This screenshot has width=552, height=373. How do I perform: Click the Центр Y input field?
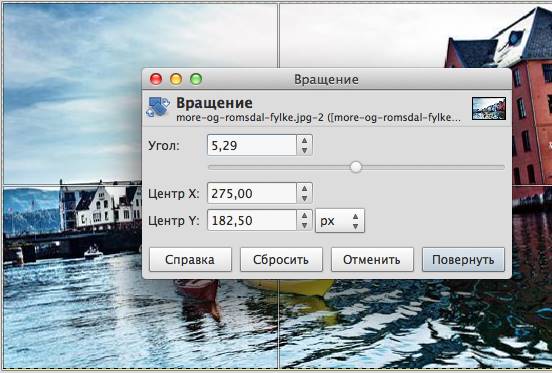[x=252, y=220]
